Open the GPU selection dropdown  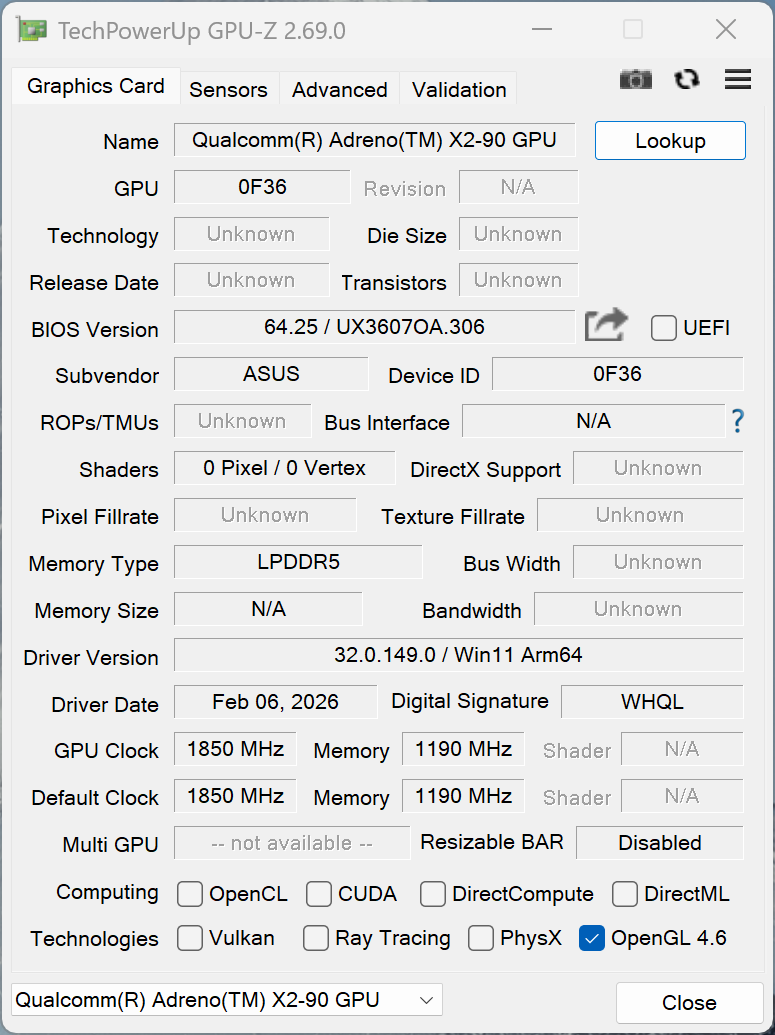pyautogui.click(x=226, y=999)
